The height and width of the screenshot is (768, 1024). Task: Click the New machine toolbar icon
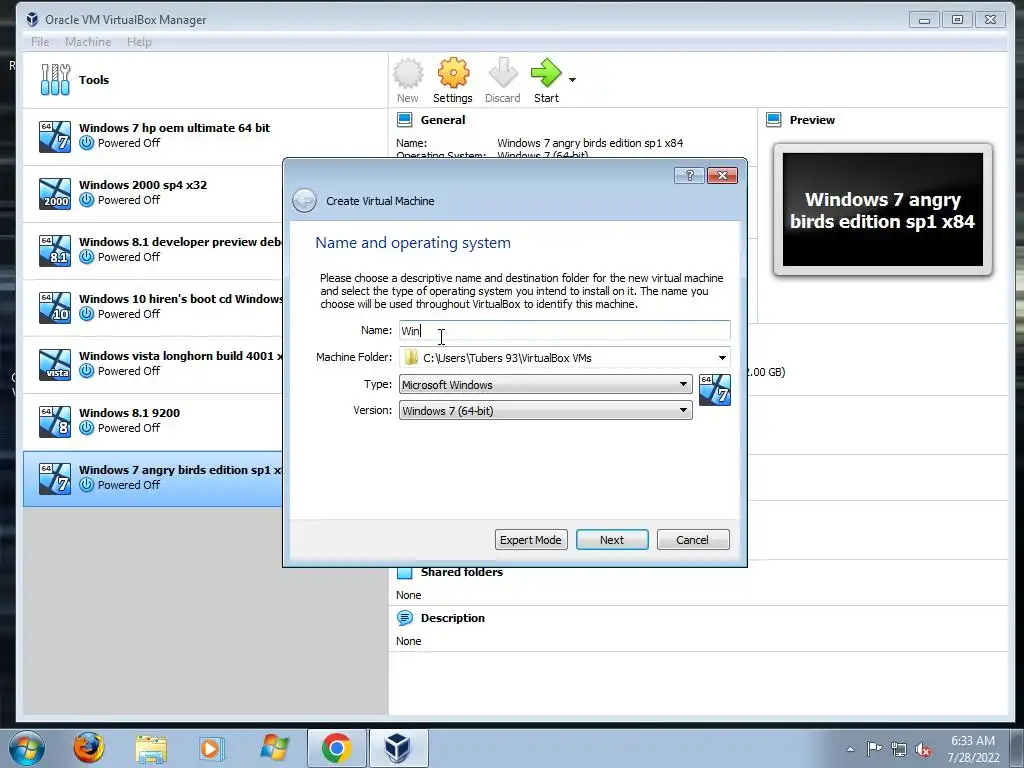[x=408, y=80]
